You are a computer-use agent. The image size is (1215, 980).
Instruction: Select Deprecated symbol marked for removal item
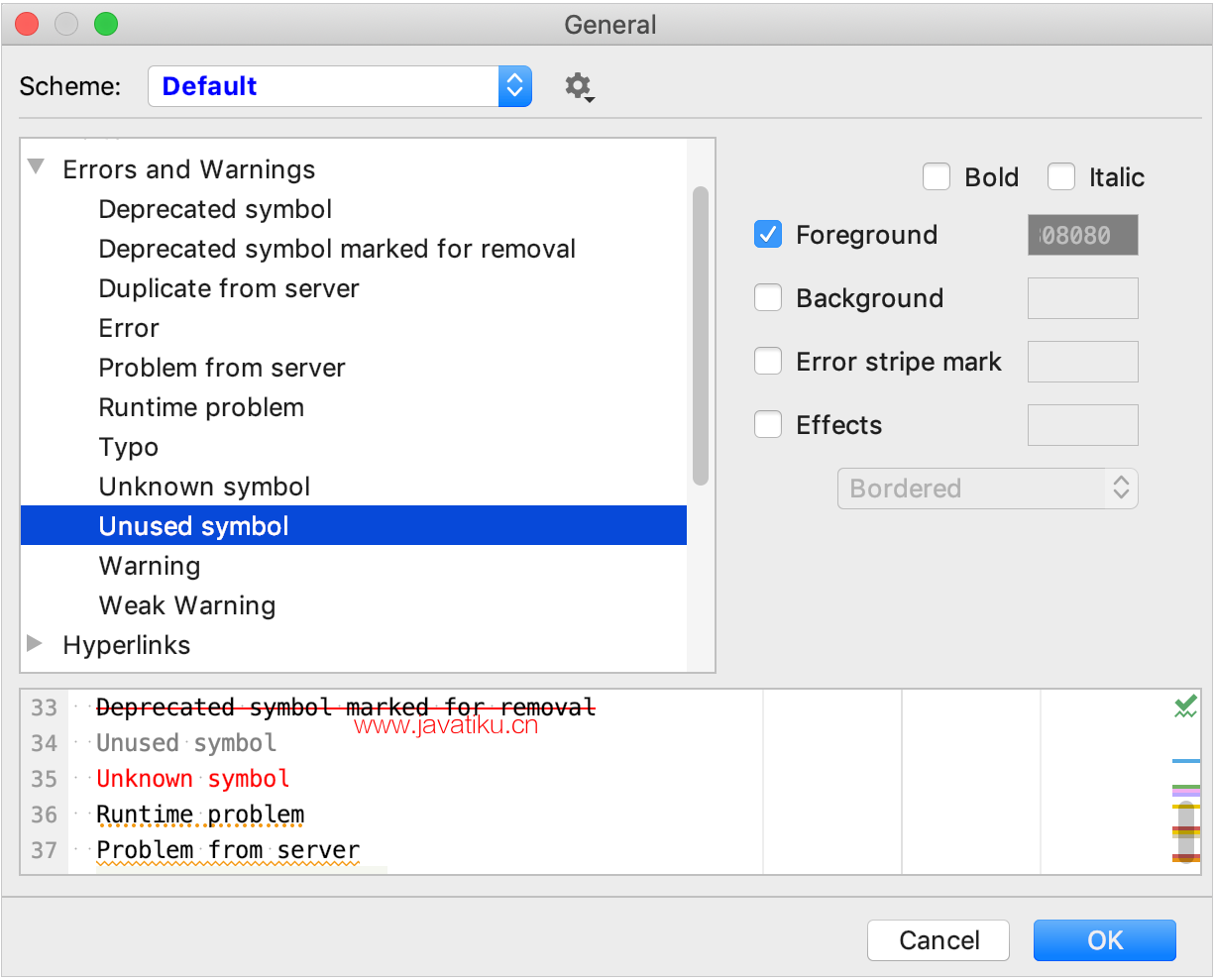(354, 249)
